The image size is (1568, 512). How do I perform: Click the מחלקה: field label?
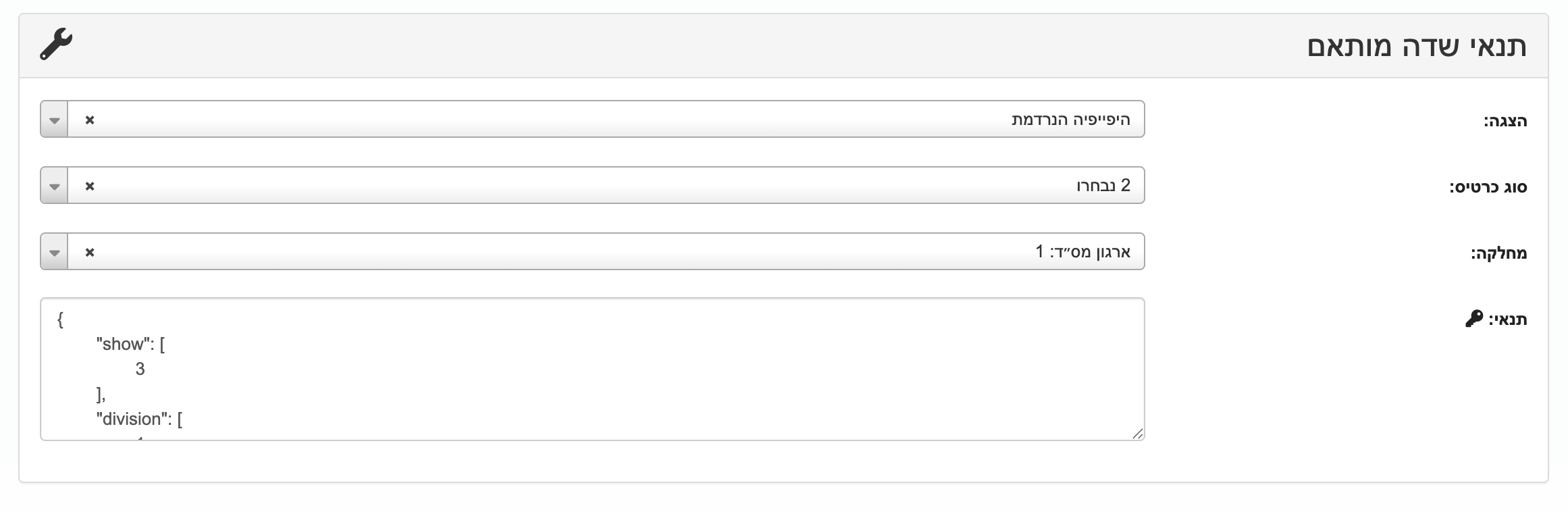tap(1499, 254)
